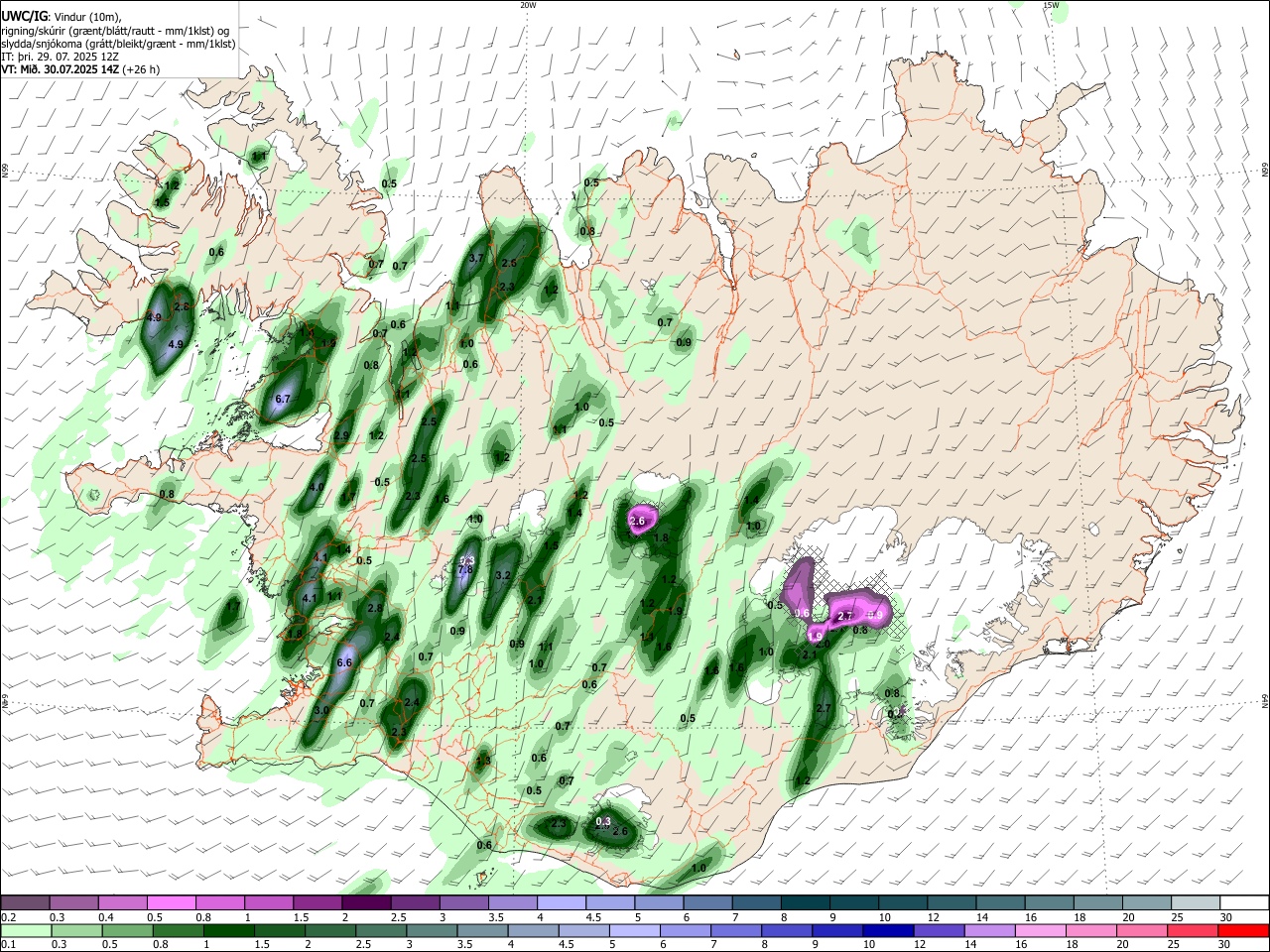The width and height of the screenshot is (1270, 952).
Task: Pick the darkest purple 2–2.5 swatch, upper legend
Action: coord(365,902)
